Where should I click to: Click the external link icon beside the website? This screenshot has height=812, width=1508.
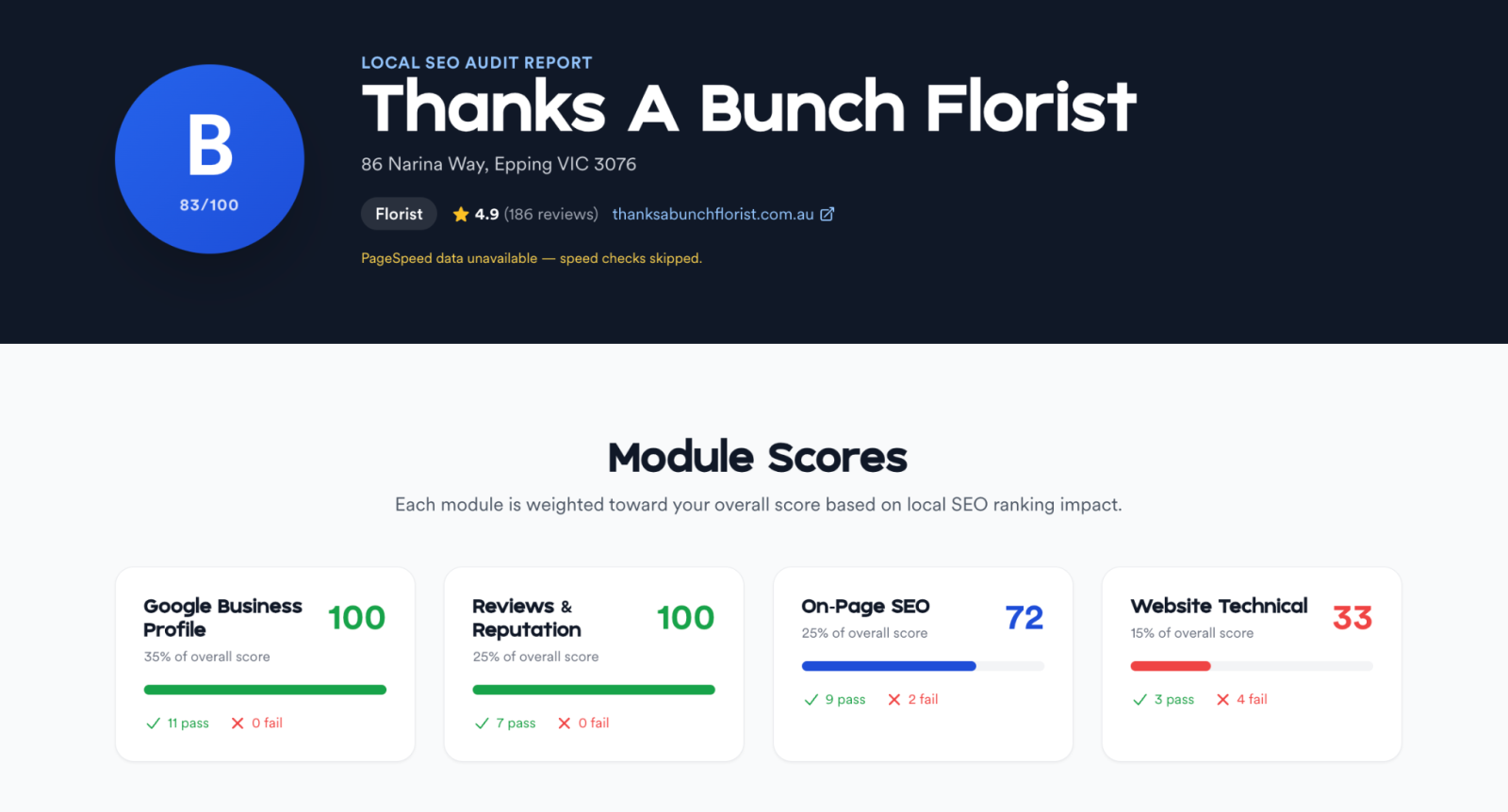pyautogui.click(x=828, y=214)
